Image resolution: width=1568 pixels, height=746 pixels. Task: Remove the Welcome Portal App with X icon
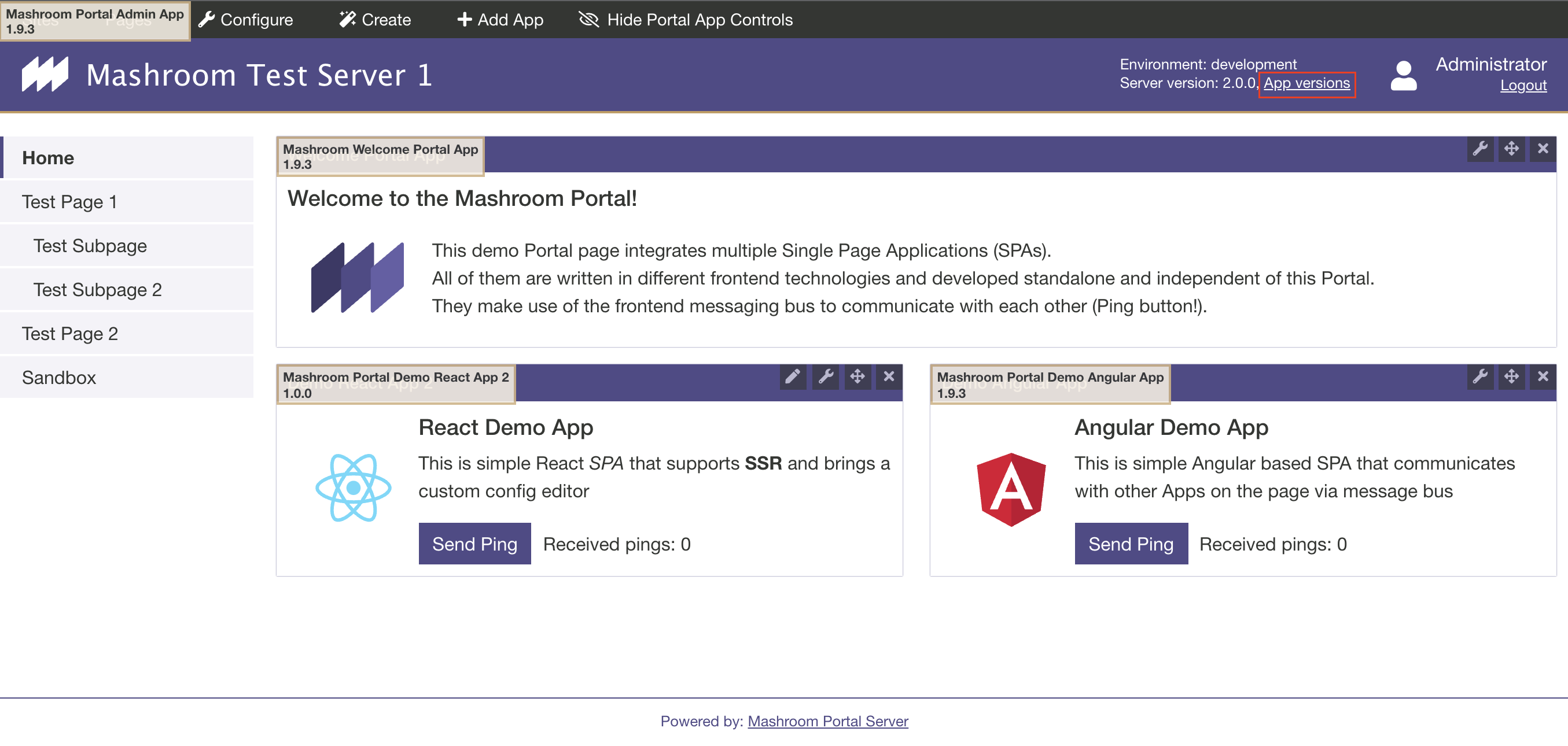click(x=1543, y=149)
